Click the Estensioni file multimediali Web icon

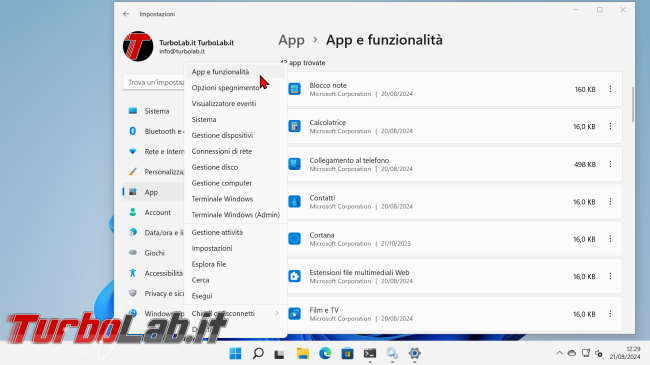pos(295,276)
